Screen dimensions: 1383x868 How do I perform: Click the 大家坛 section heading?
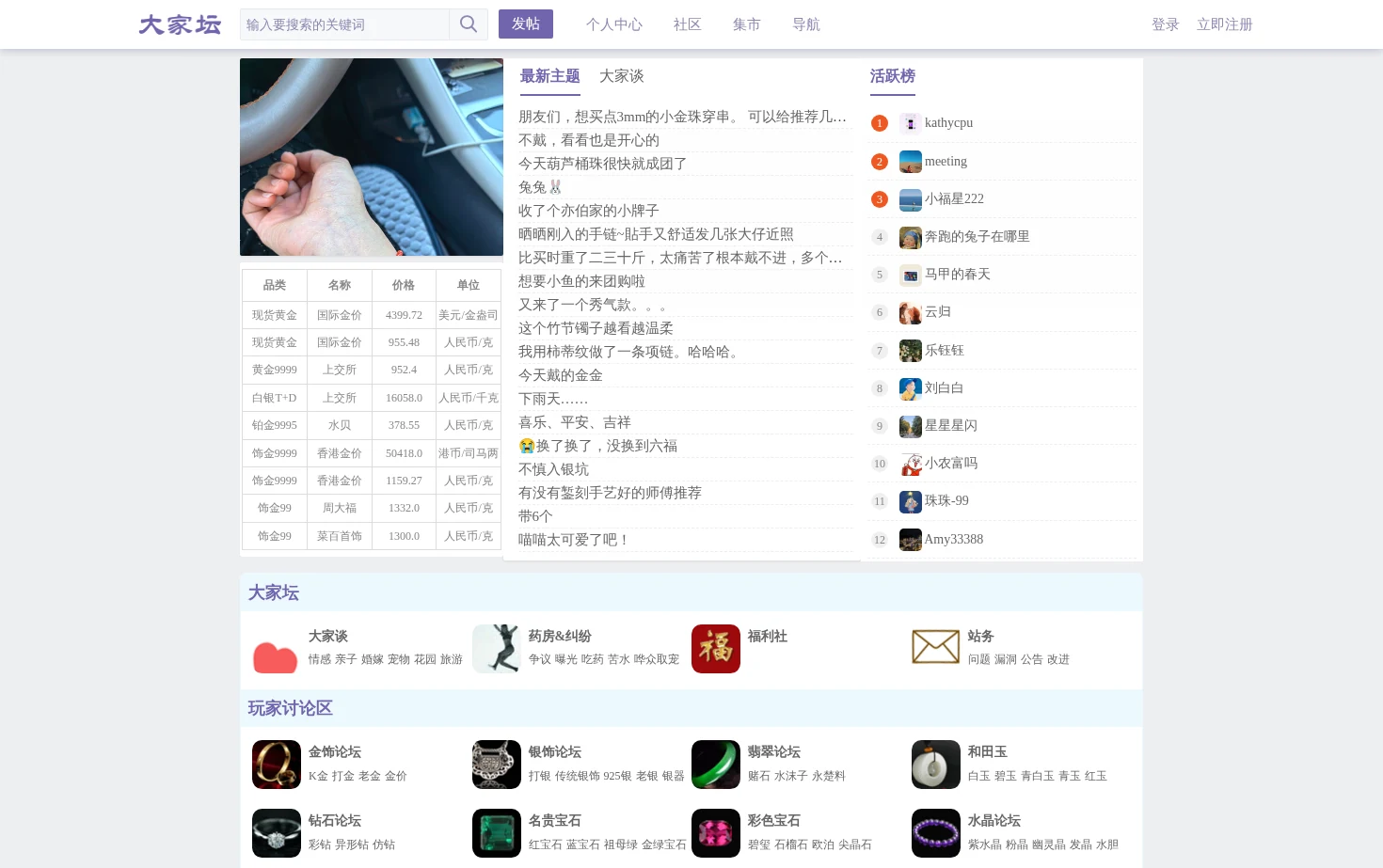(273, 592)
